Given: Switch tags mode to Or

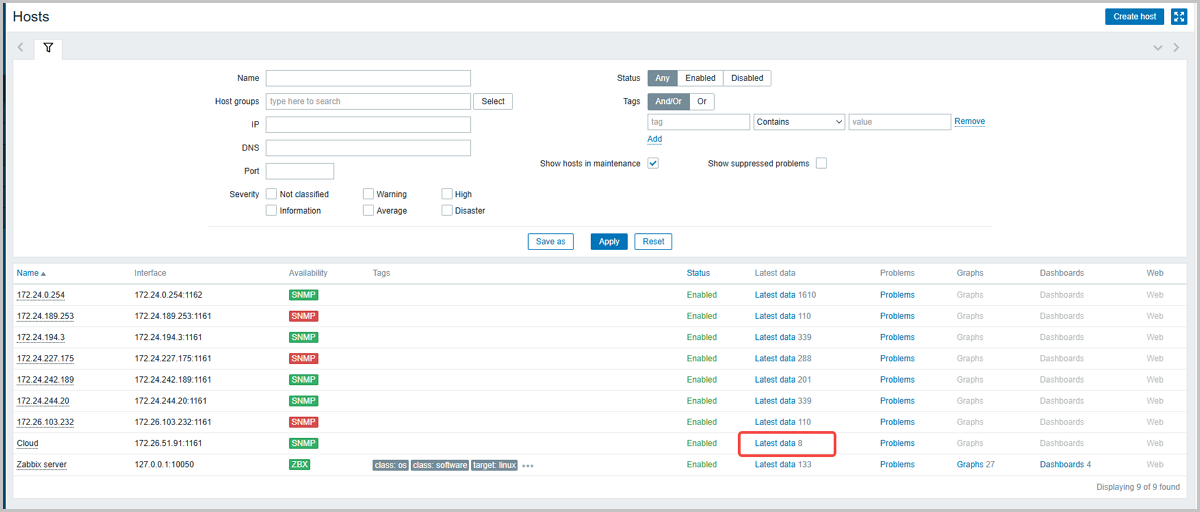Looking at the screenshot, I should click(x=702, y=101).
